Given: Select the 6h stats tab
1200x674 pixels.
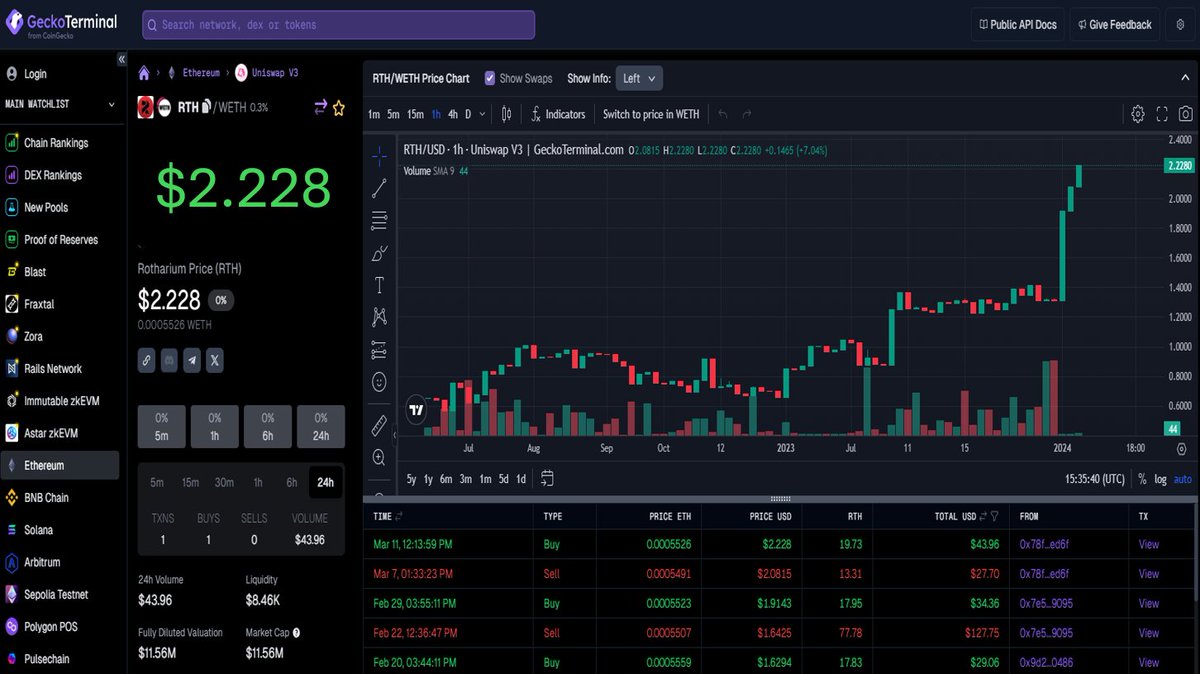Looking at the screenshot, I should pos(291,482).
